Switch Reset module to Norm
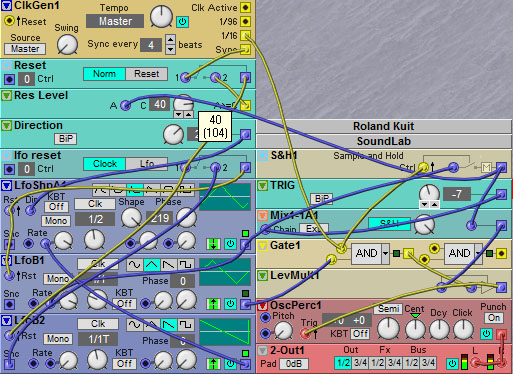This screenshot has width=513, height=374. pyautogui.click(x=104, y=74)
